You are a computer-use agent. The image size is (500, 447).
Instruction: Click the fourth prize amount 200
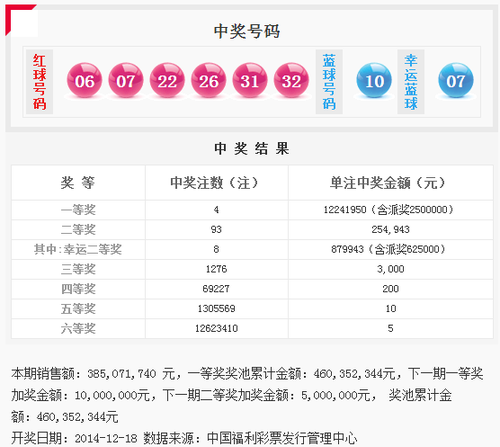click(391, 289)
